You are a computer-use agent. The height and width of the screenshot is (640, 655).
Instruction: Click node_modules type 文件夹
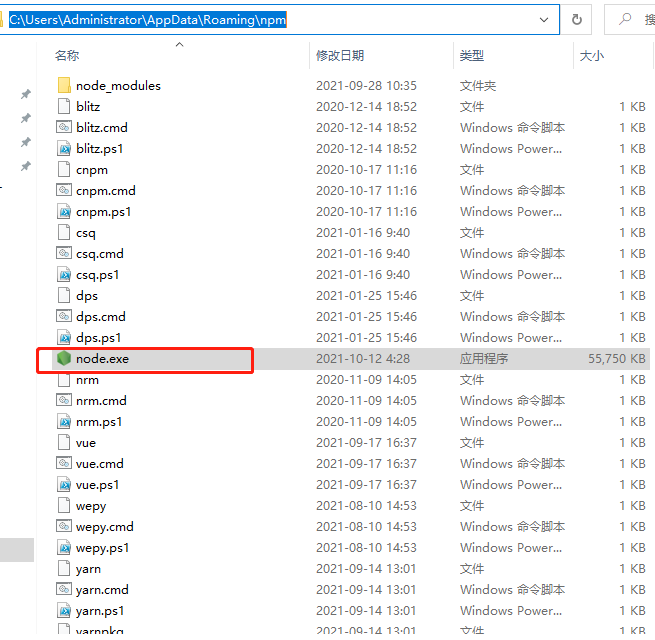(478, 86)
